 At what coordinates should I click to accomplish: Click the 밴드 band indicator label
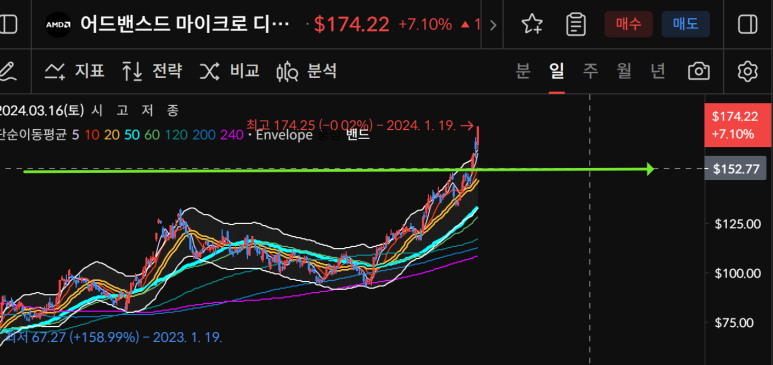[x=357, y=135]
